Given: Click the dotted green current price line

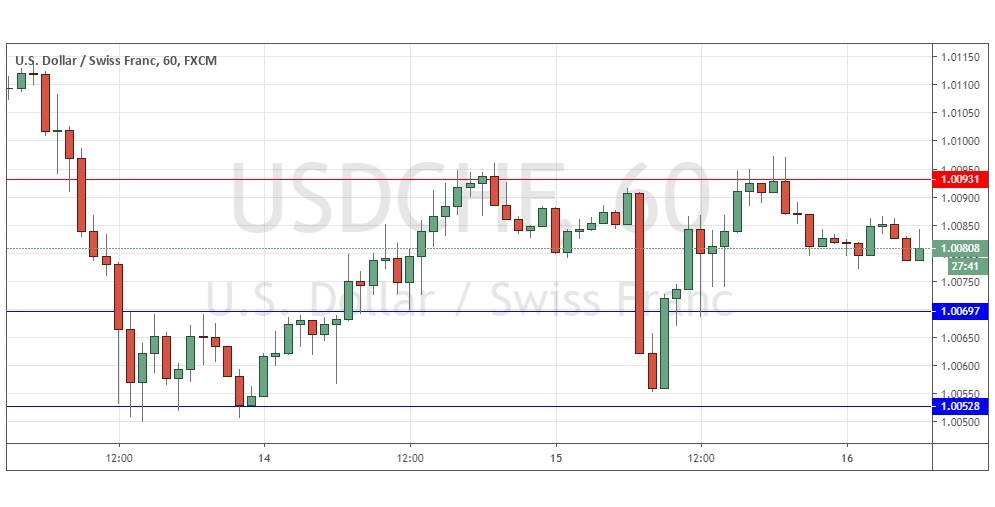Looking at the screenshot, I should pos(300,248).
